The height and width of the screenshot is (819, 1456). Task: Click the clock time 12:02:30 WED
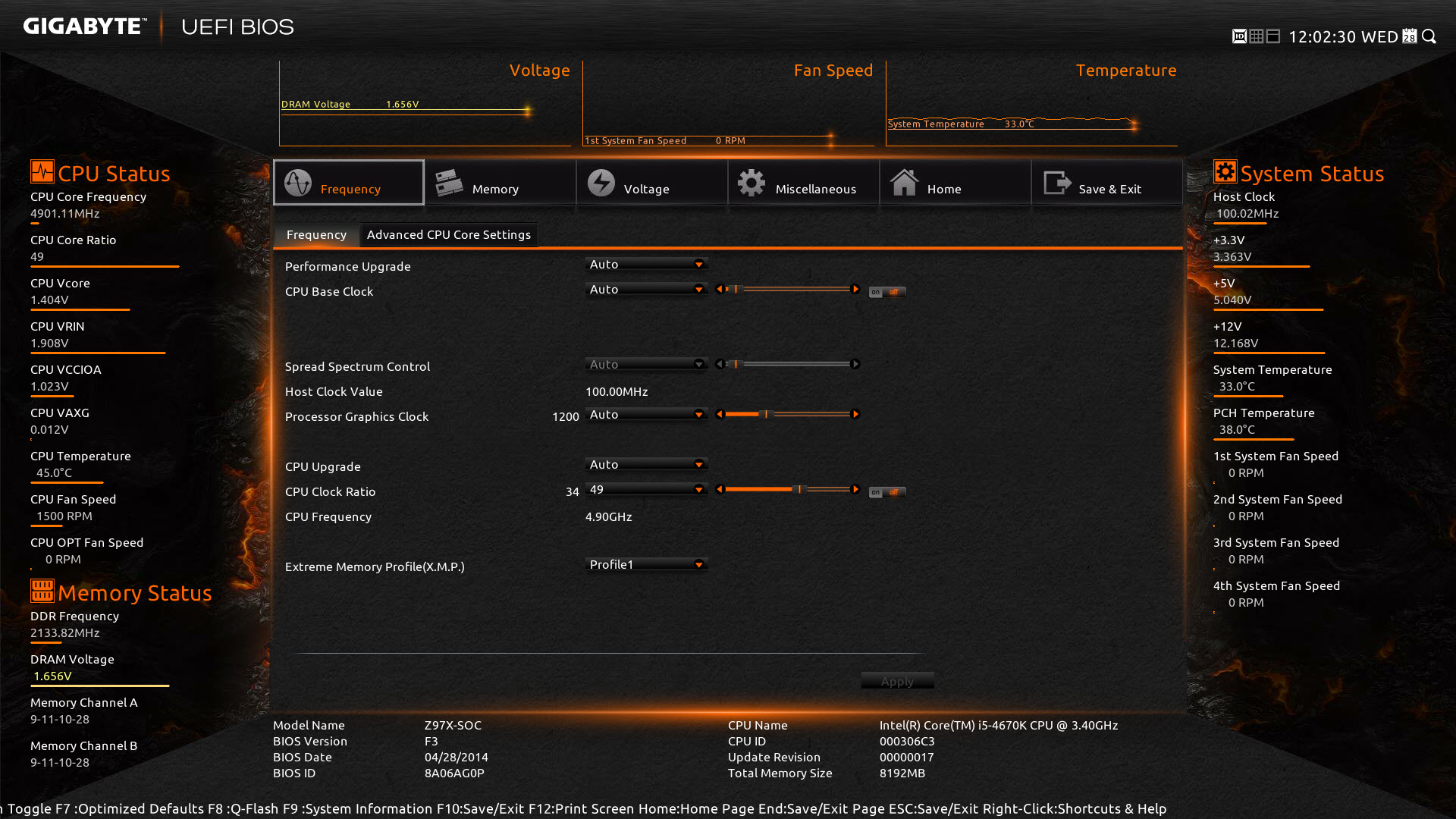point(1343,37)
